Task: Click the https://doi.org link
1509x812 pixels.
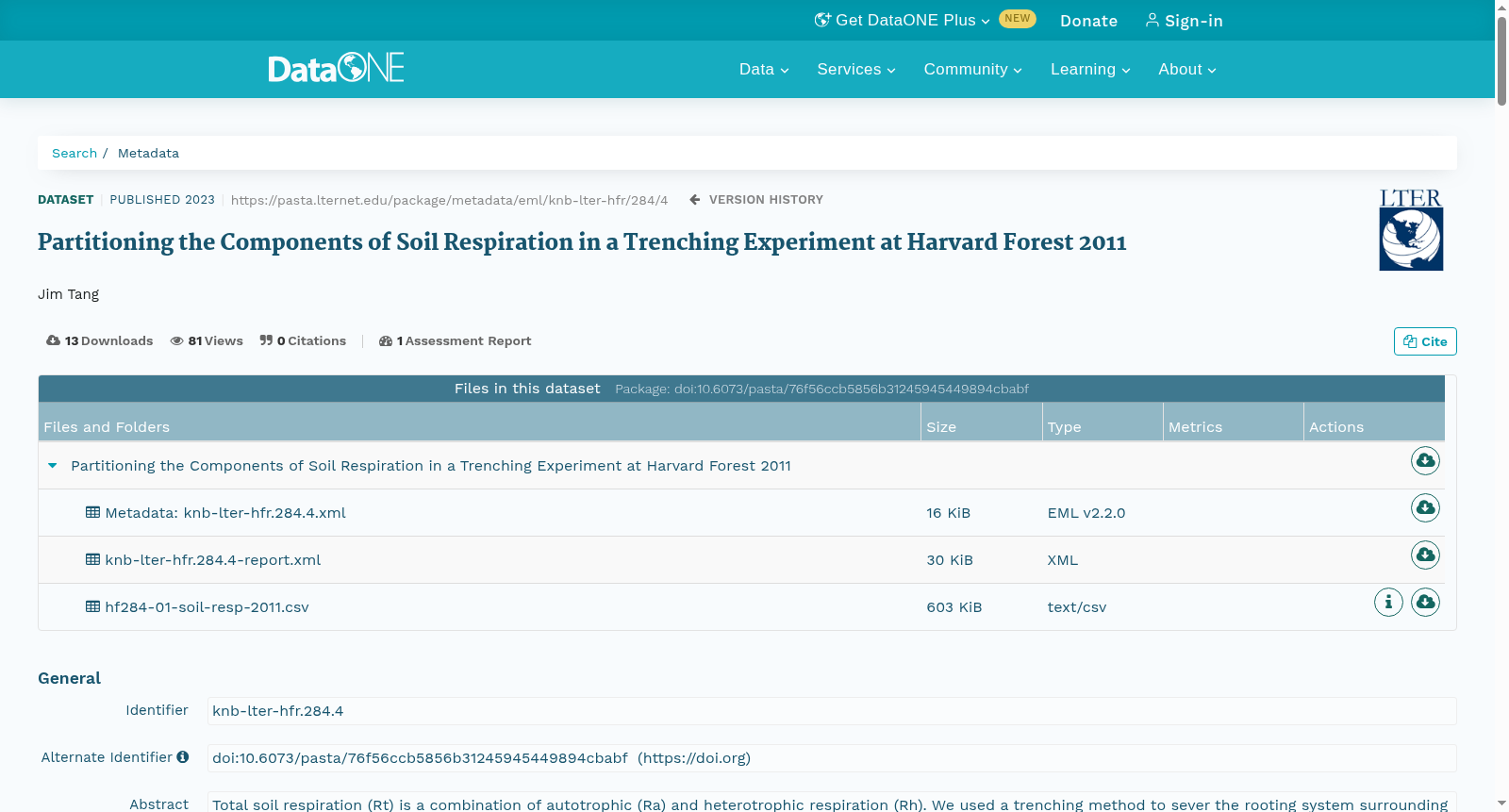Action: (694, 757)
